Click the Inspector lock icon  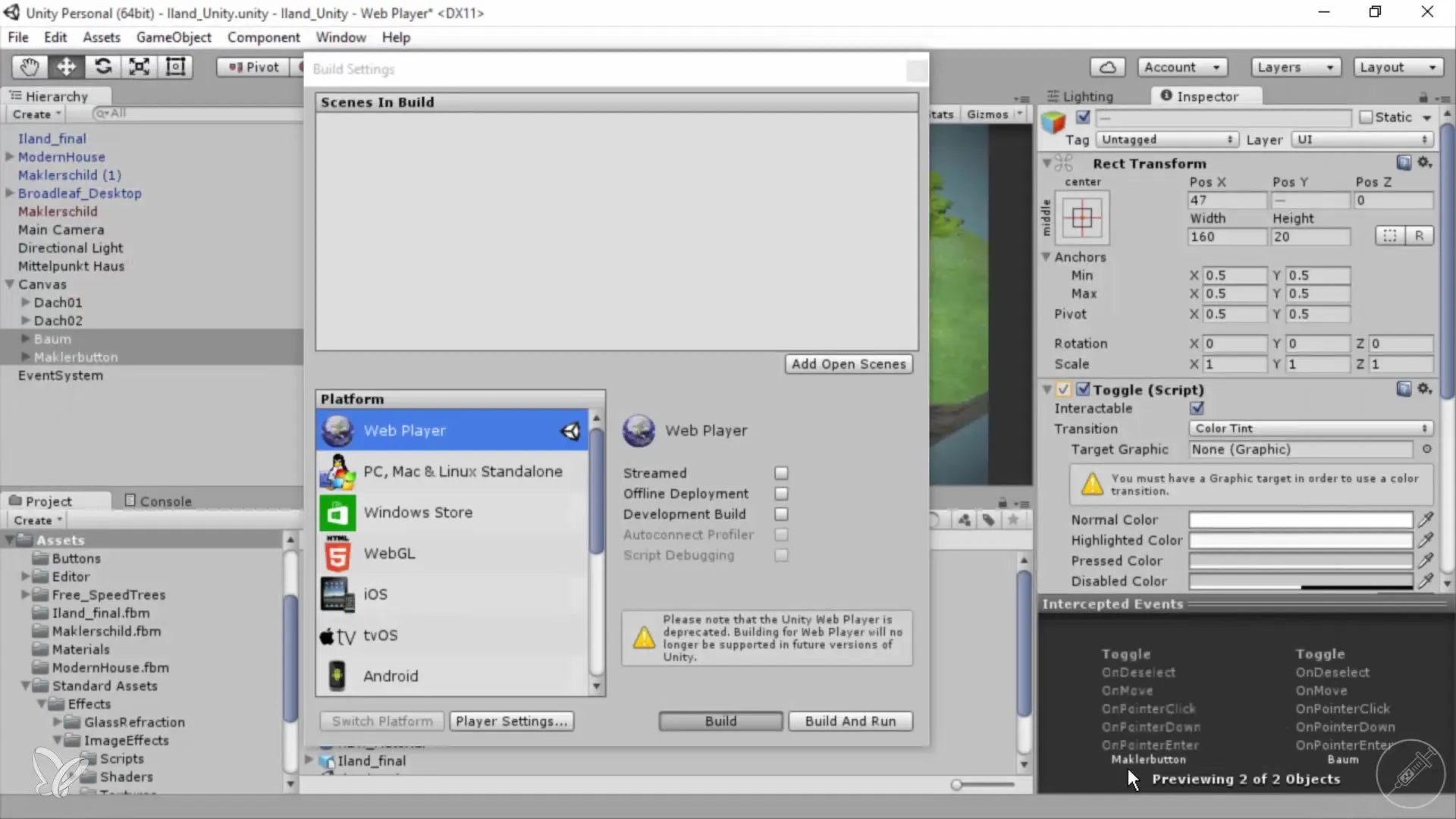[1423, 97]
